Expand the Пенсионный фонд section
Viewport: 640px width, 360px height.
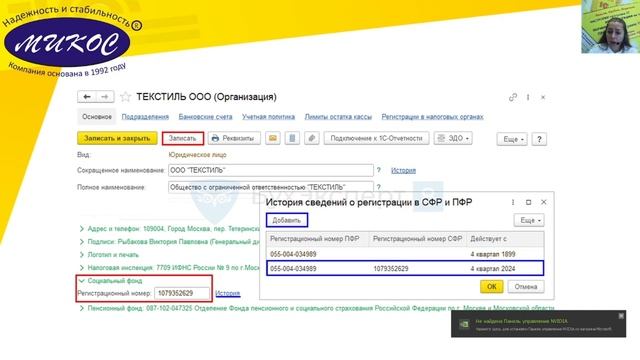point(82,308)
